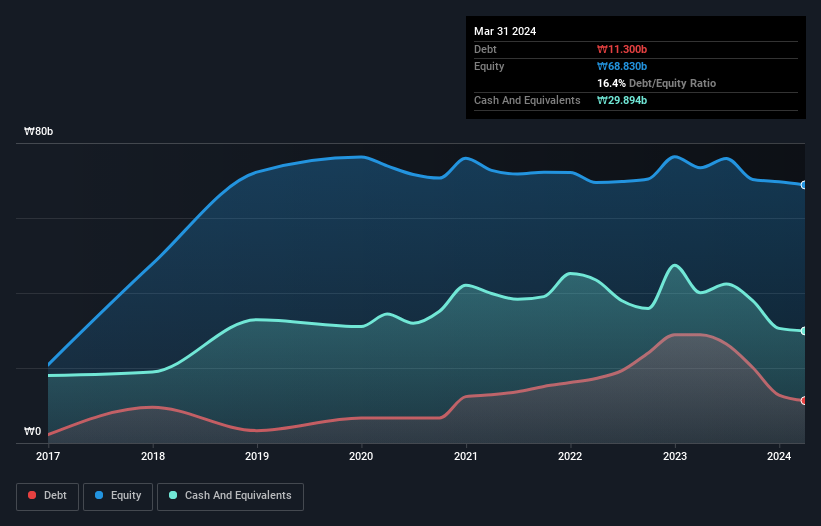The height and width of the screenshot is (526, 821).
Task: Select the 2024 x-axis label
Action: point(779,456)
